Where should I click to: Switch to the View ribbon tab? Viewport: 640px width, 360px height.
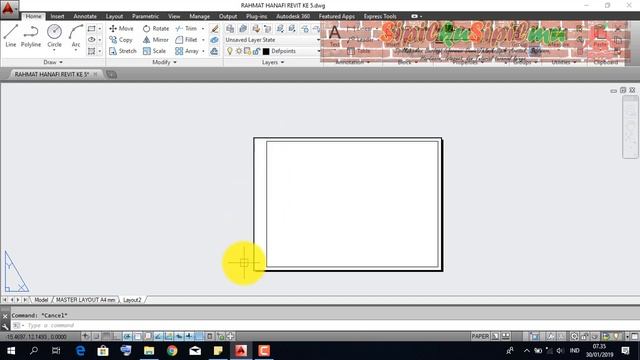[x=174, y=16]
